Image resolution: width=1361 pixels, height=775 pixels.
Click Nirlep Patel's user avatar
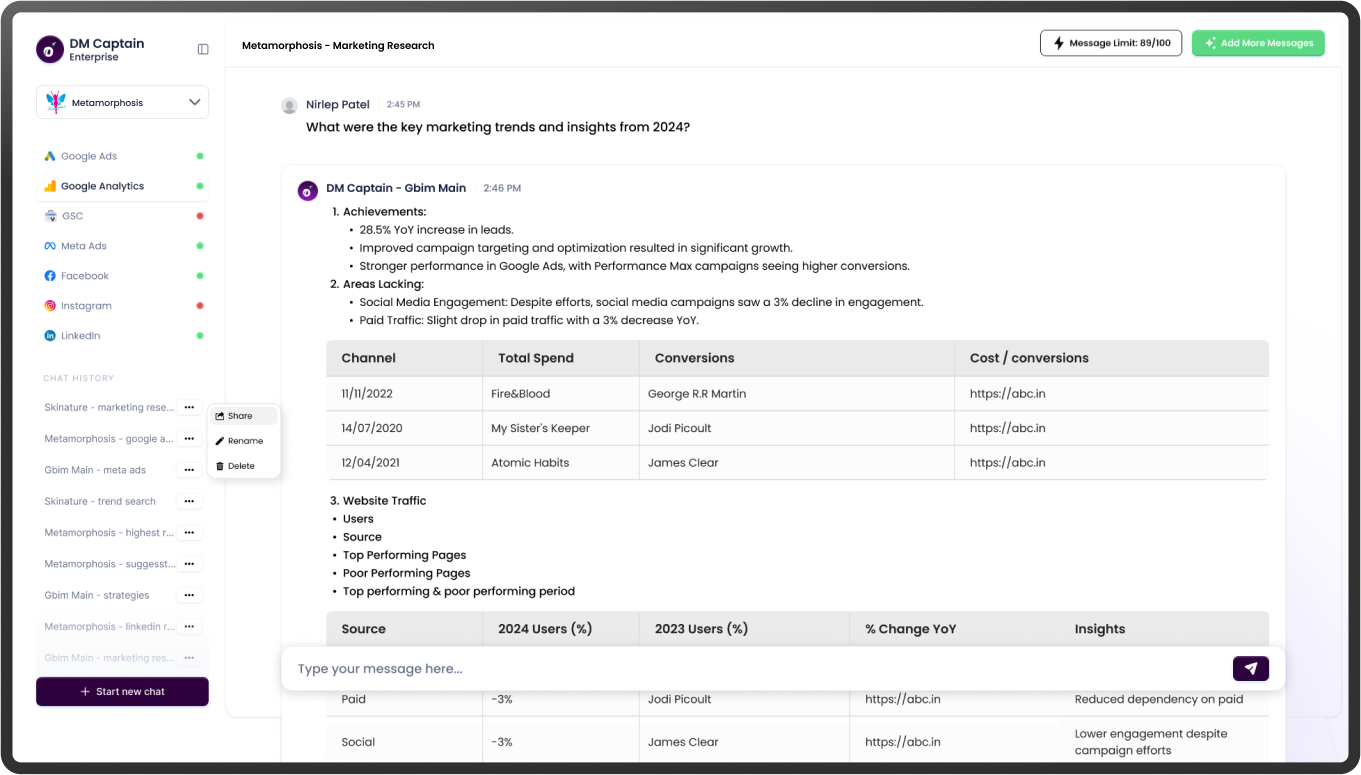pyautogui.click(x=289, y=105)
